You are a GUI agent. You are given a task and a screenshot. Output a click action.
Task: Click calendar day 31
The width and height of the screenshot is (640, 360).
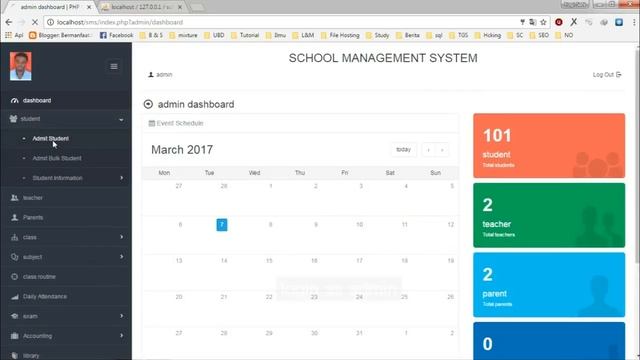click(x=359, y=333)
